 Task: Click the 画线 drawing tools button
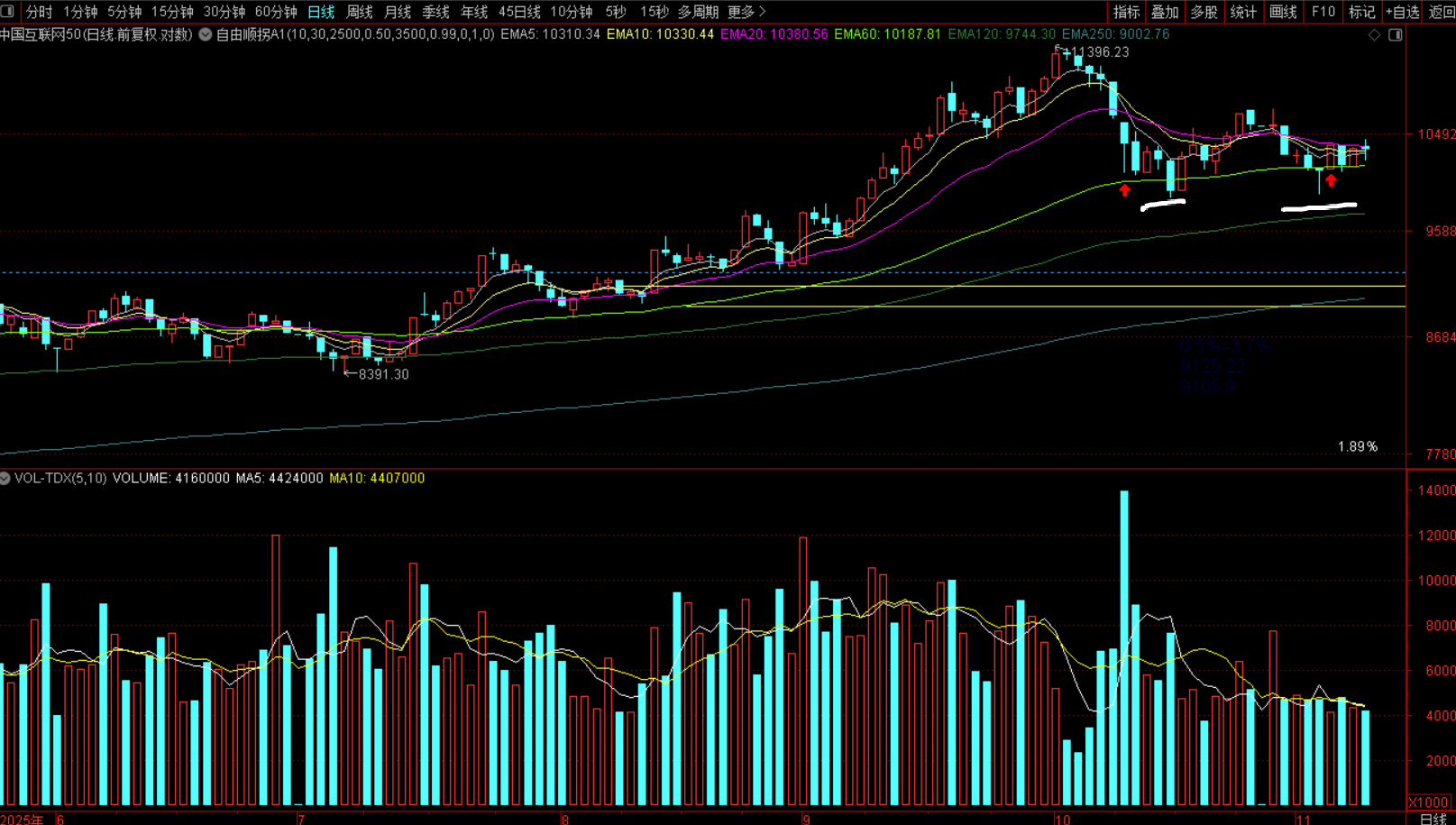1283,12
